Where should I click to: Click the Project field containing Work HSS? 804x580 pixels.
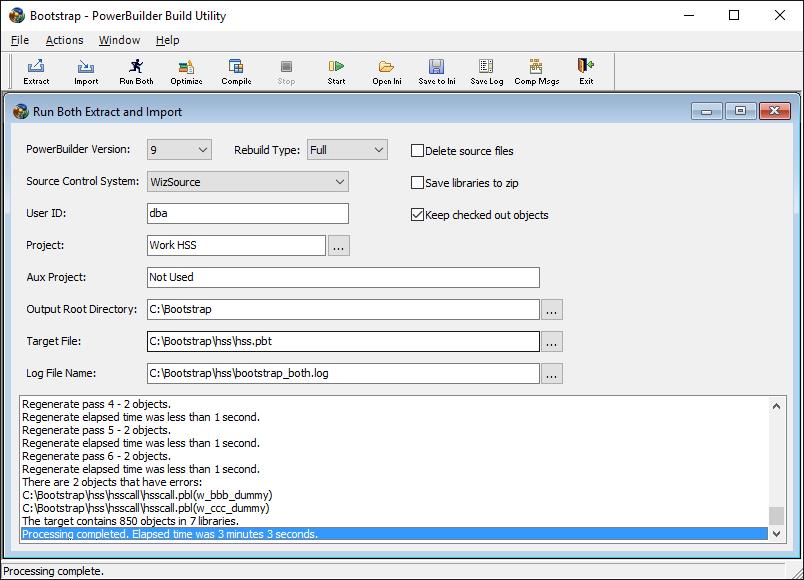click(236, 245)
